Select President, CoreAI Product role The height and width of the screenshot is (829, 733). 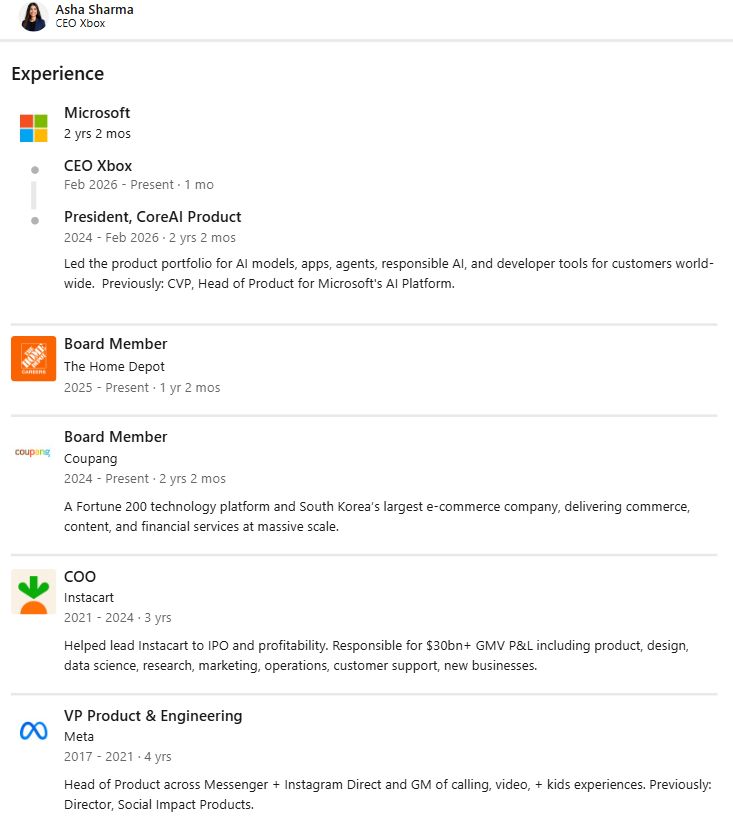pyautogui.click(x=152, y=217)
